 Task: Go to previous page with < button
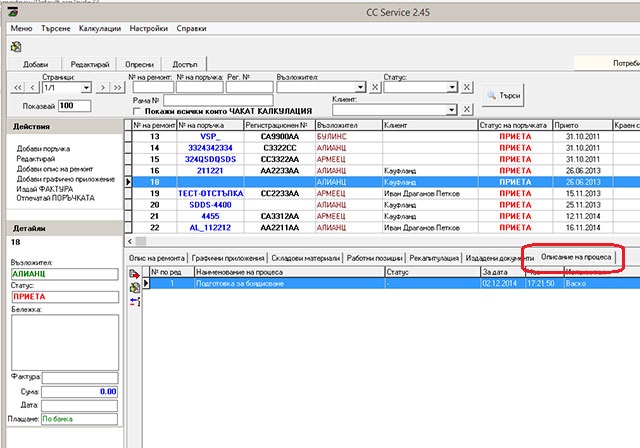click(x=32, y=88)
